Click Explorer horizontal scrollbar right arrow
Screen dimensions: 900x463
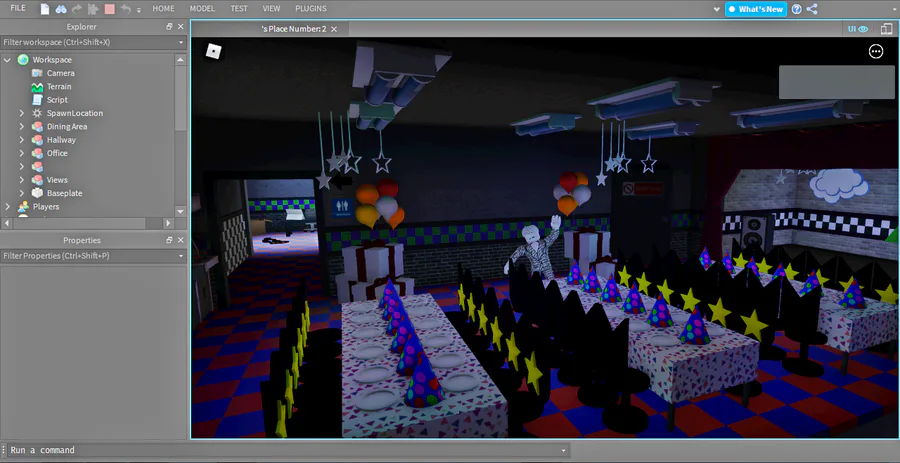pyautogui.click(x=168, y=223)
